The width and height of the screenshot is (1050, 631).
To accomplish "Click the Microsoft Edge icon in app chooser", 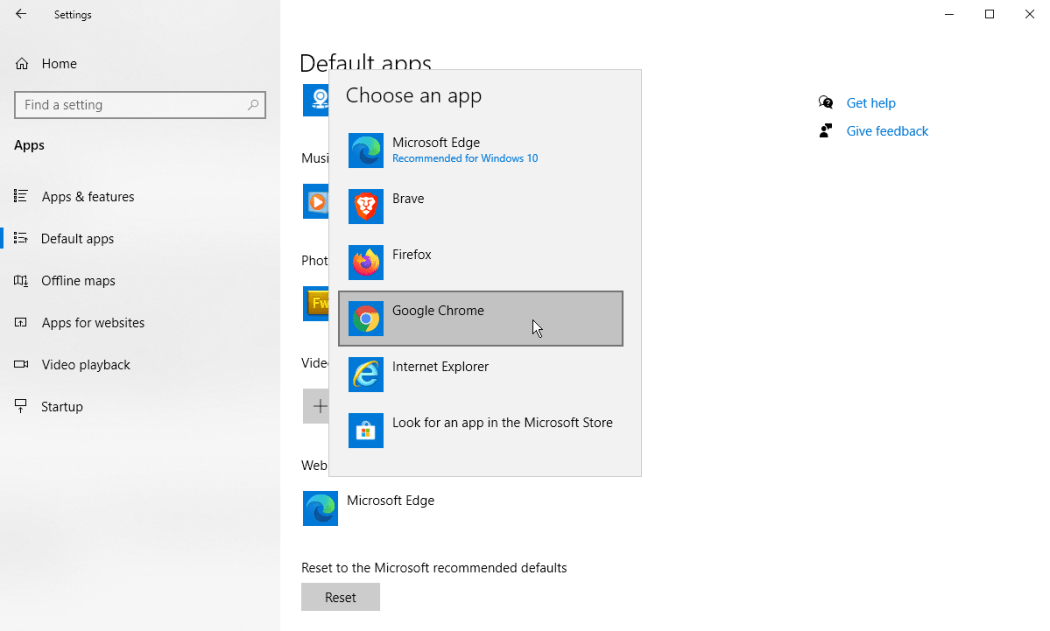I will click(366, 151).
